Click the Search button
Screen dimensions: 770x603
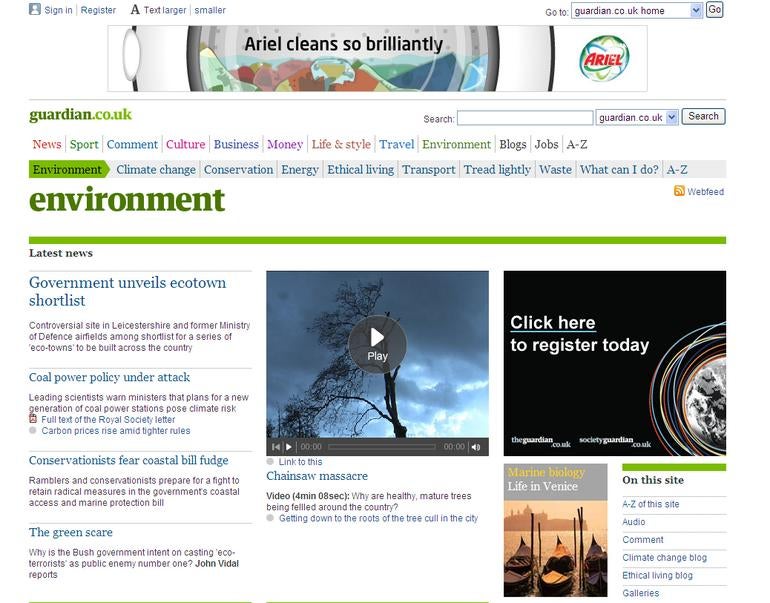703,116
